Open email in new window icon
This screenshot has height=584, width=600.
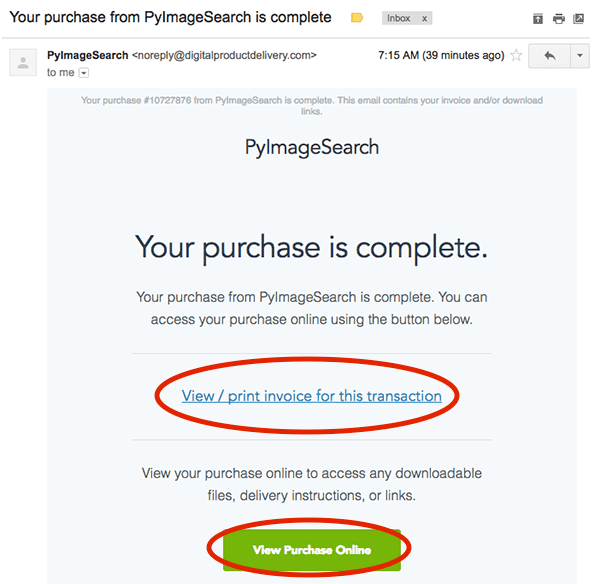pyautogui.click(x=578, y=18)
